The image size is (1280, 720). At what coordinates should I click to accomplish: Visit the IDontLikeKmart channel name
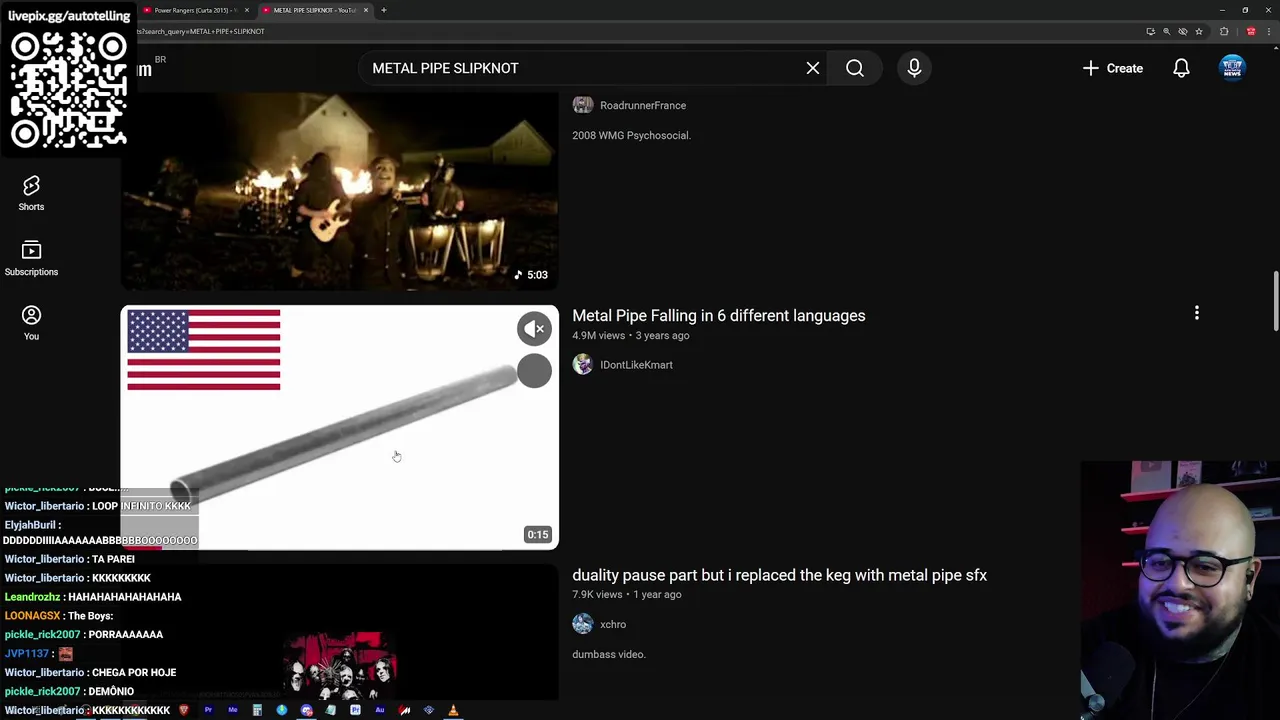click(x=636, y=365)
